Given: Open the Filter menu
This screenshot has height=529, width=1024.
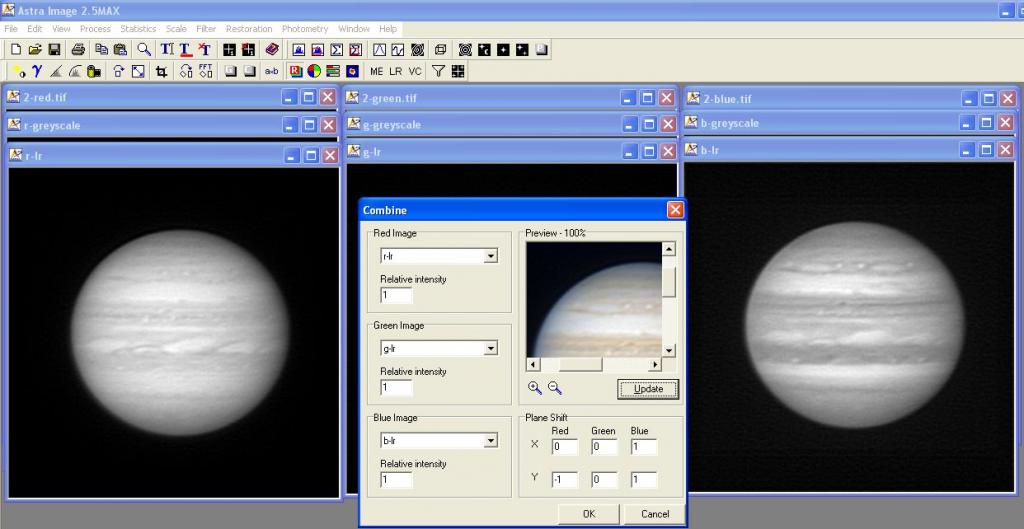Looking at the screenshot, I should [206, 29].
